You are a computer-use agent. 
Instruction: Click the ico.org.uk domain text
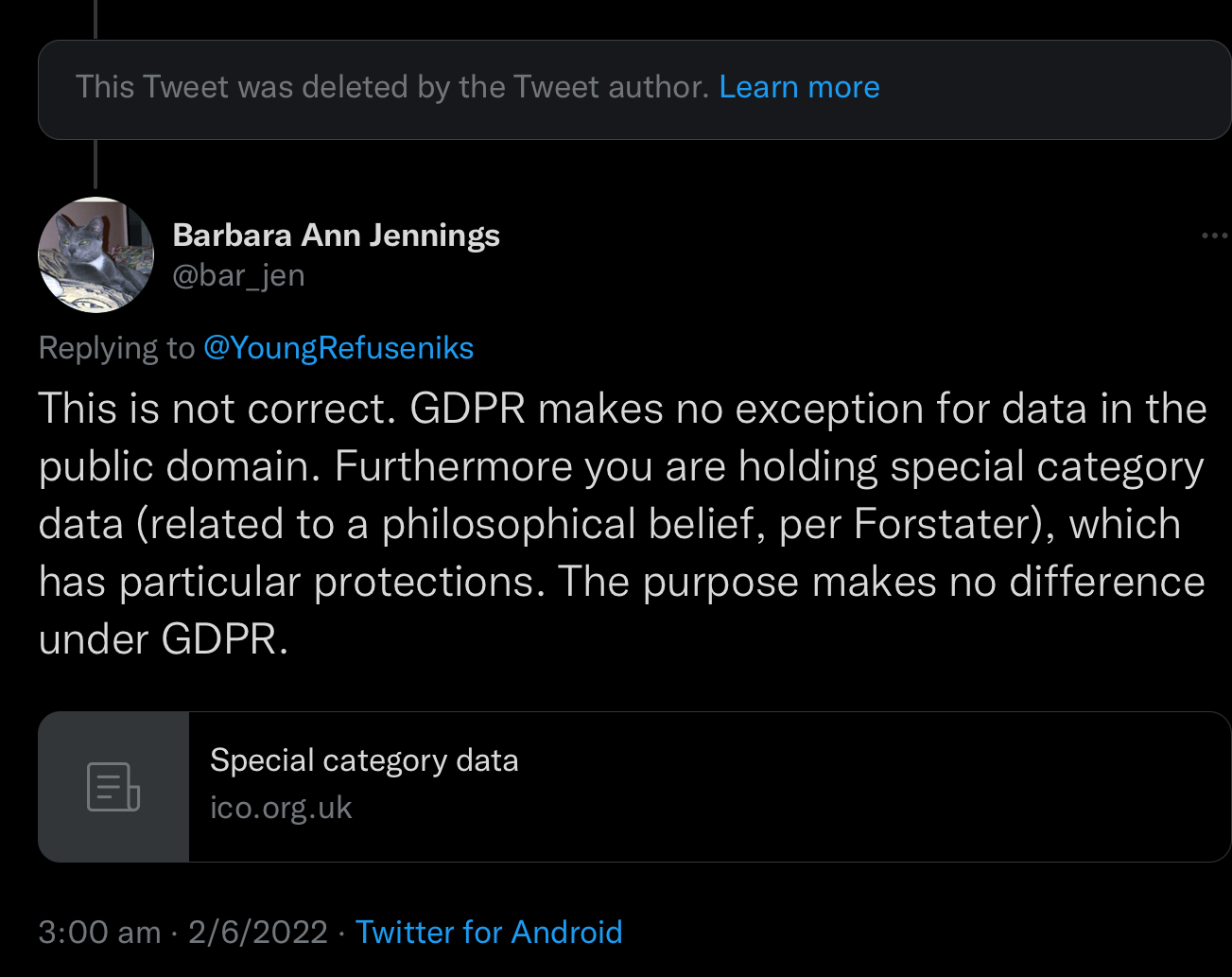point(281,808)
